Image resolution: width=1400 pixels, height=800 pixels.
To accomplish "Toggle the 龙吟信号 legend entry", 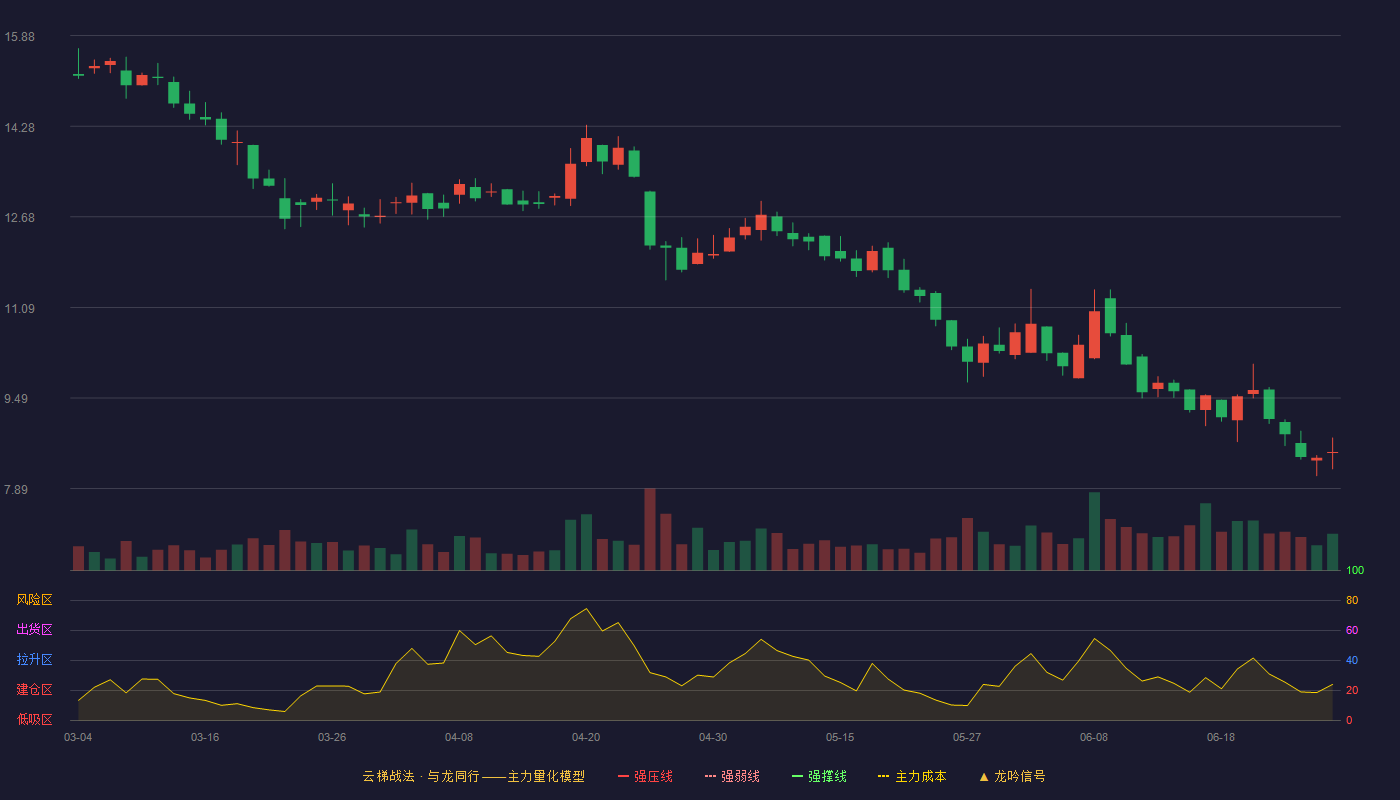I will pyautogui.click(x=1012, y=776).
